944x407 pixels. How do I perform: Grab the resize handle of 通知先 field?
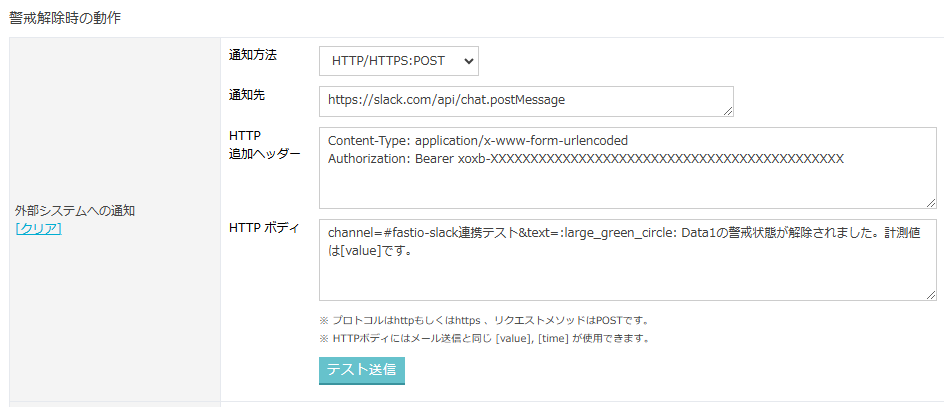point(728,111)
